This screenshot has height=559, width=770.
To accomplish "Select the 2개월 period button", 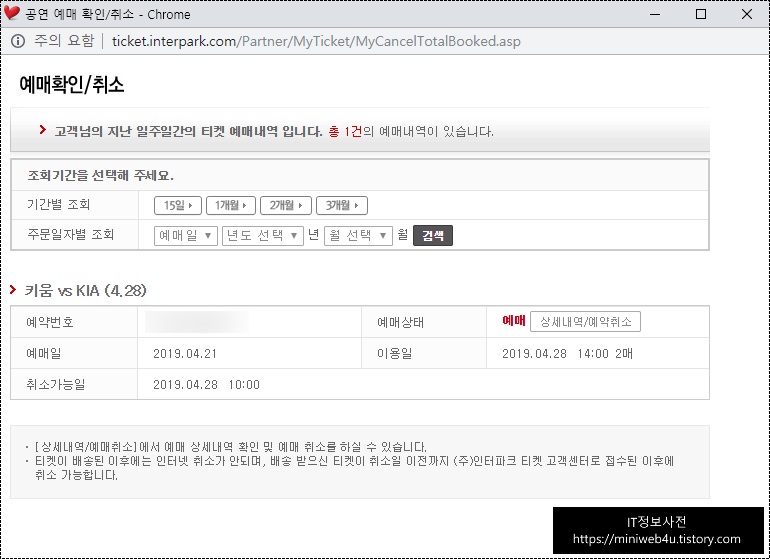I will pos(286,205).
